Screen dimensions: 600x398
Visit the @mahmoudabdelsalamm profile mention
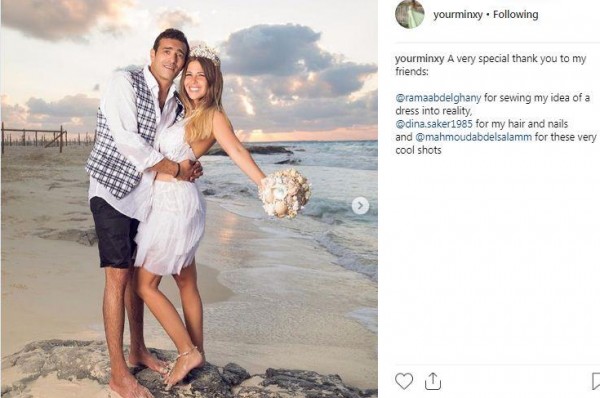click(473, 137)
